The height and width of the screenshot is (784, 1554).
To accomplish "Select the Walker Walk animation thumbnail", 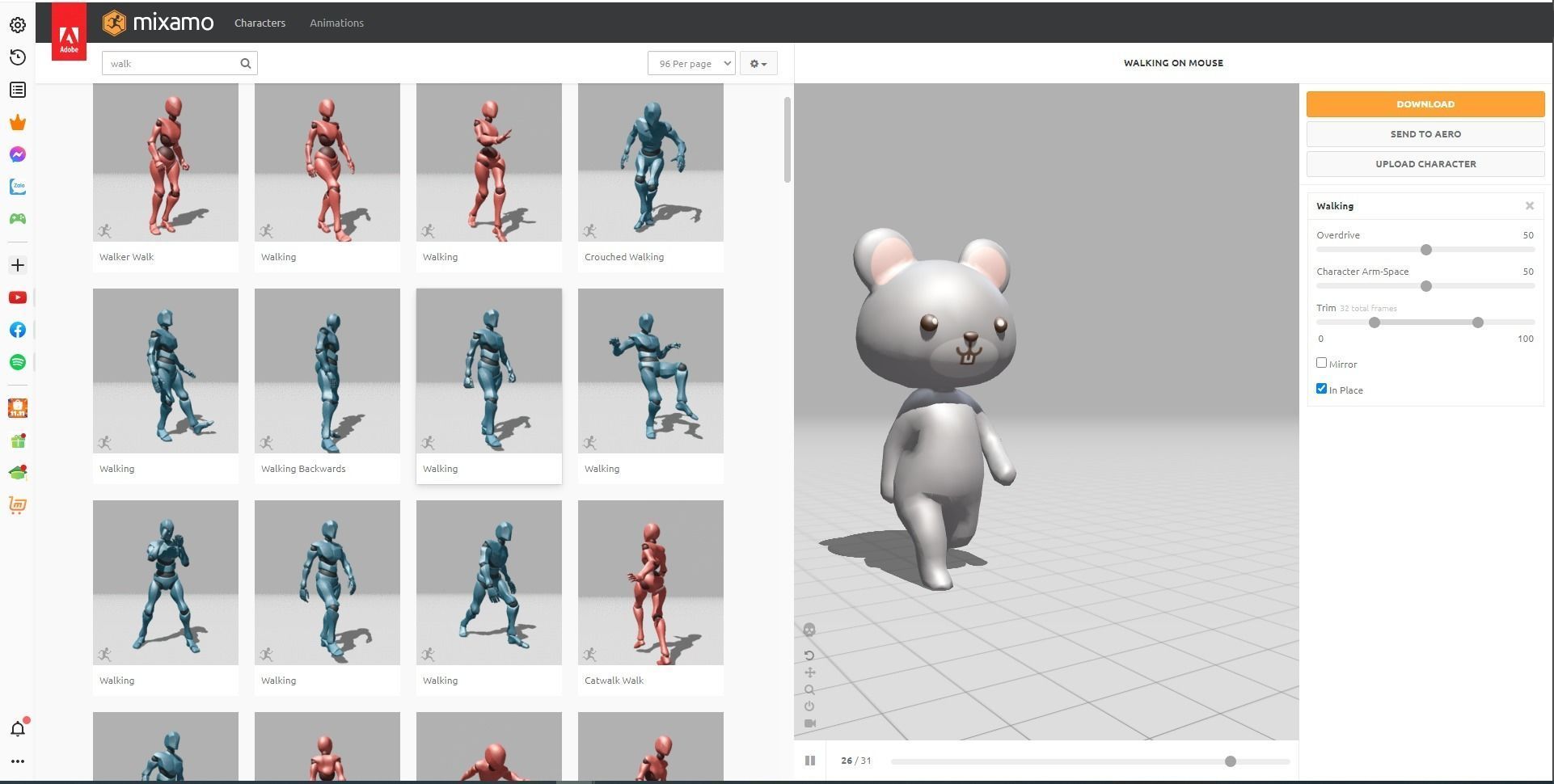I will (166, 162).
